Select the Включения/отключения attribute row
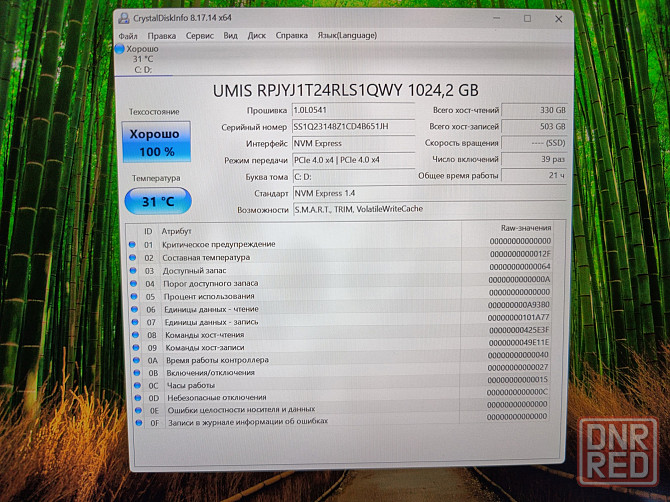The height and width of the screenshot is (502, 670). [341, 371]
